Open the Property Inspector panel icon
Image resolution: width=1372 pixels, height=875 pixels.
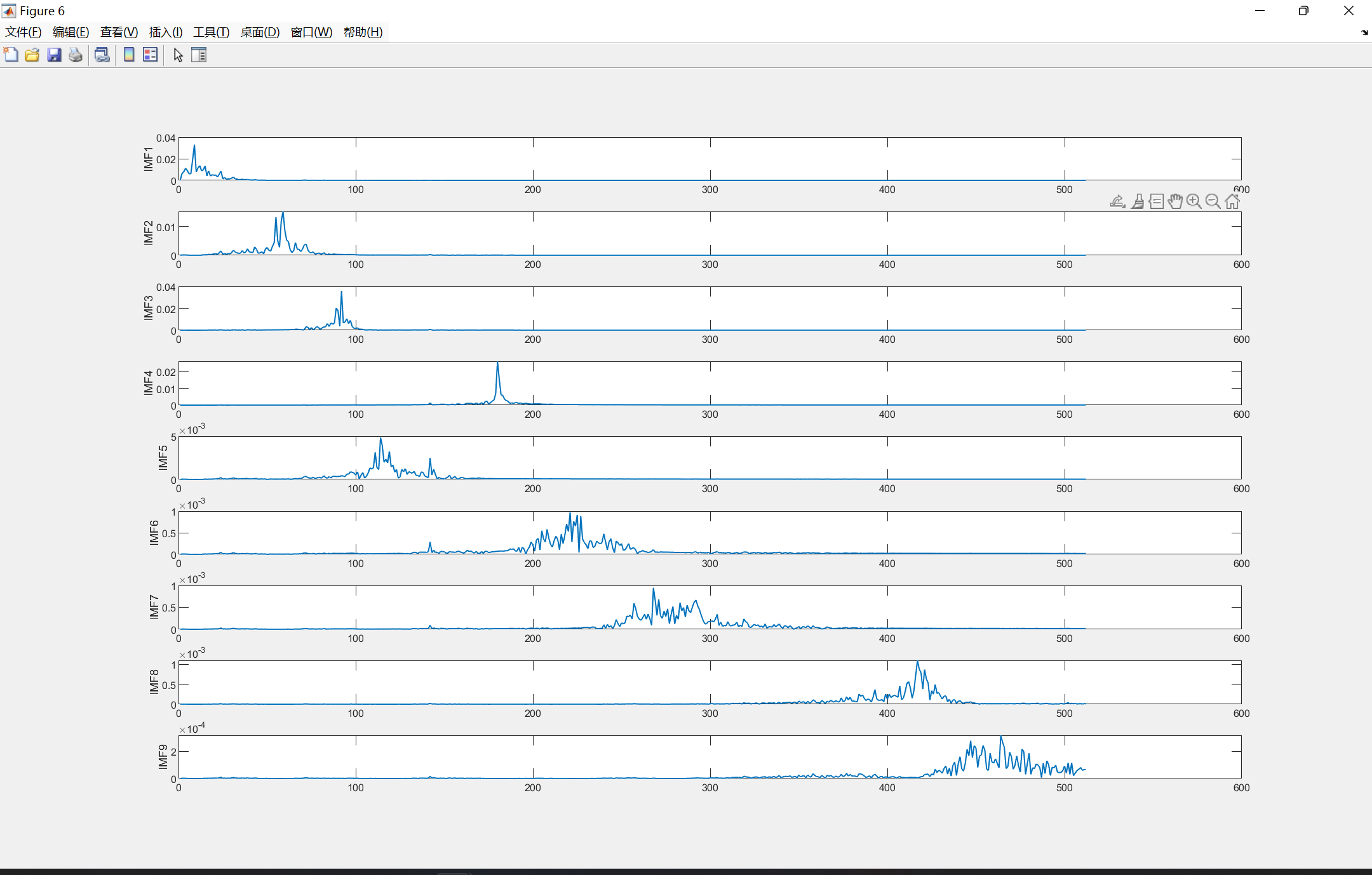pyautogui.click(x=199, y=55)
